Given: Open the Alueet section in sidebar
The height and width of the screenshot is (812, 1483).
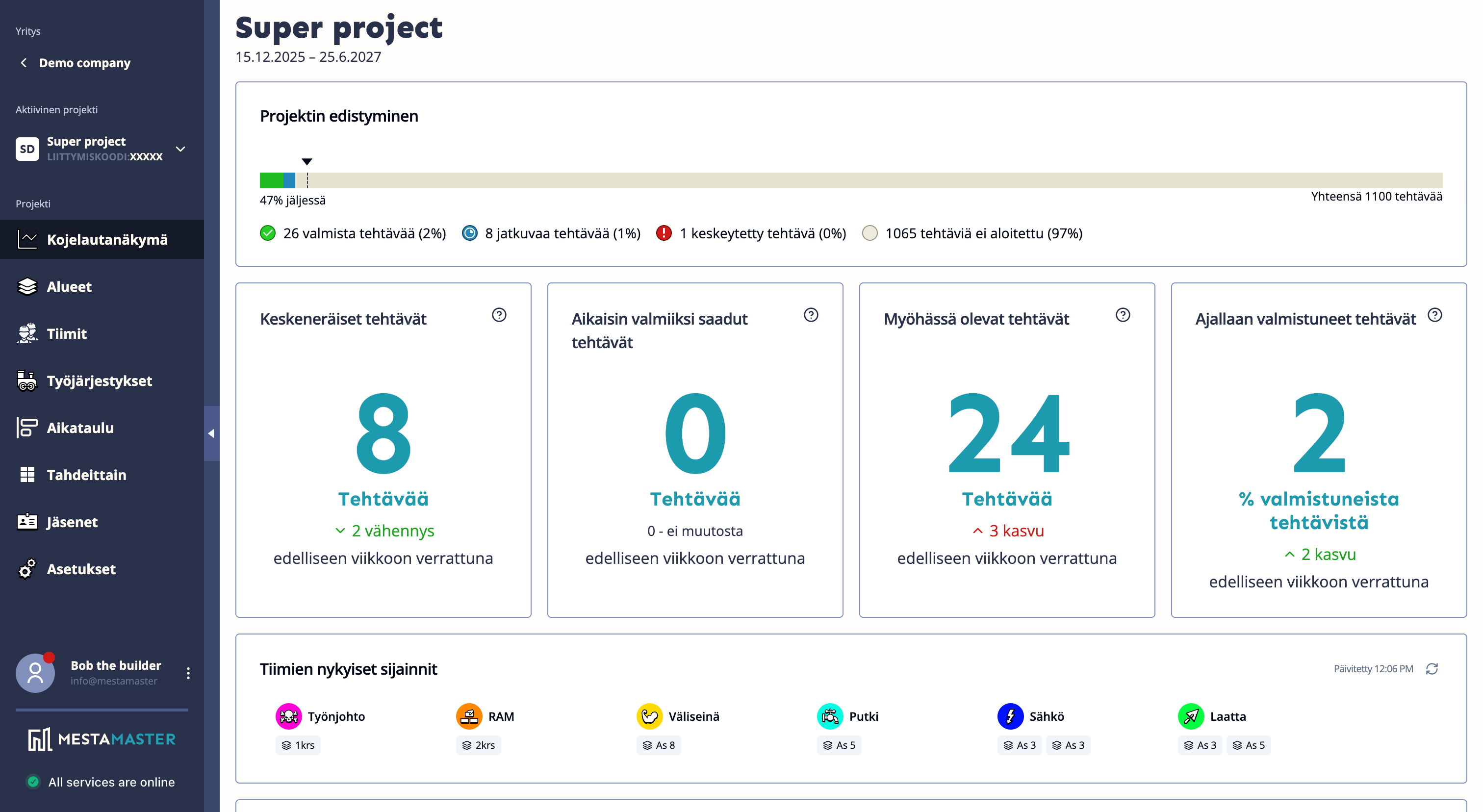Looking at the screenshot, I should (69, 286).
